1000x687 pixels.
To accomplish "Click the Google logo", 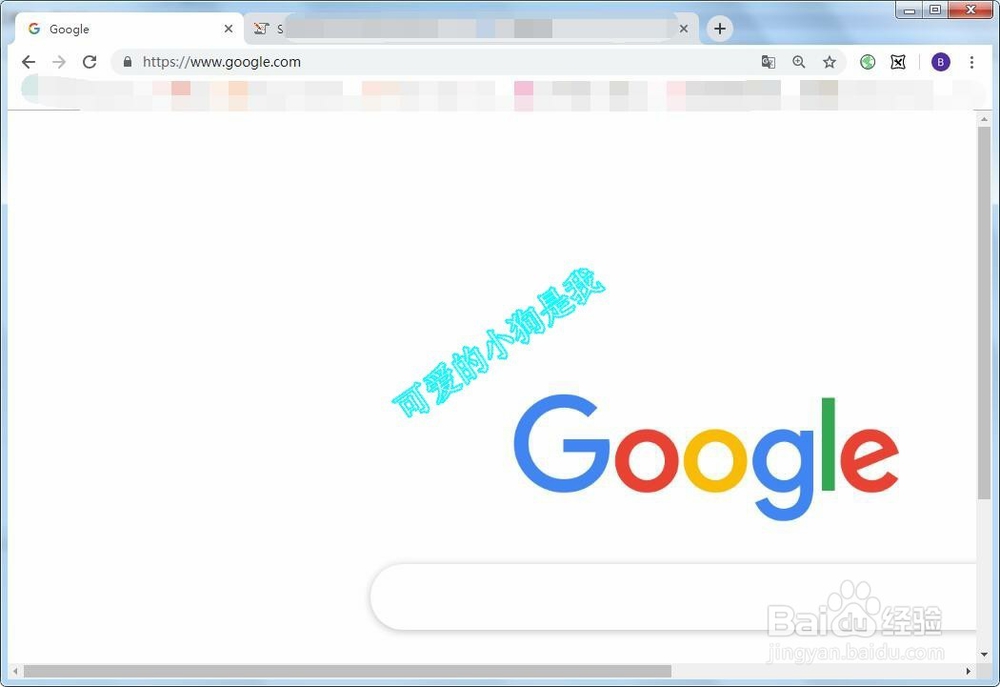I will (x=706, y=456).
